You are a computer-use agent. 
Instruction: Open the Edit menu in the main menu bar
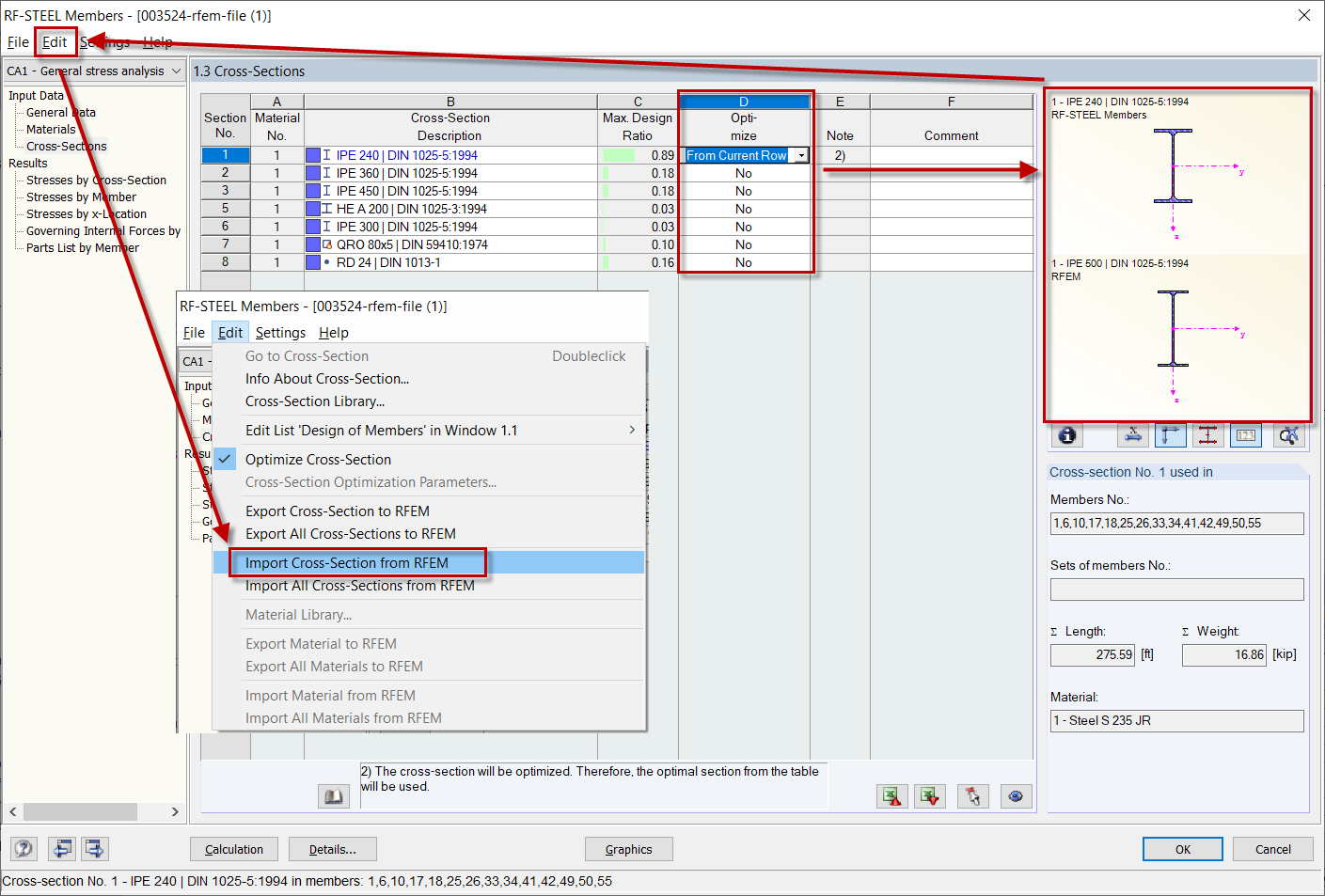55,42
